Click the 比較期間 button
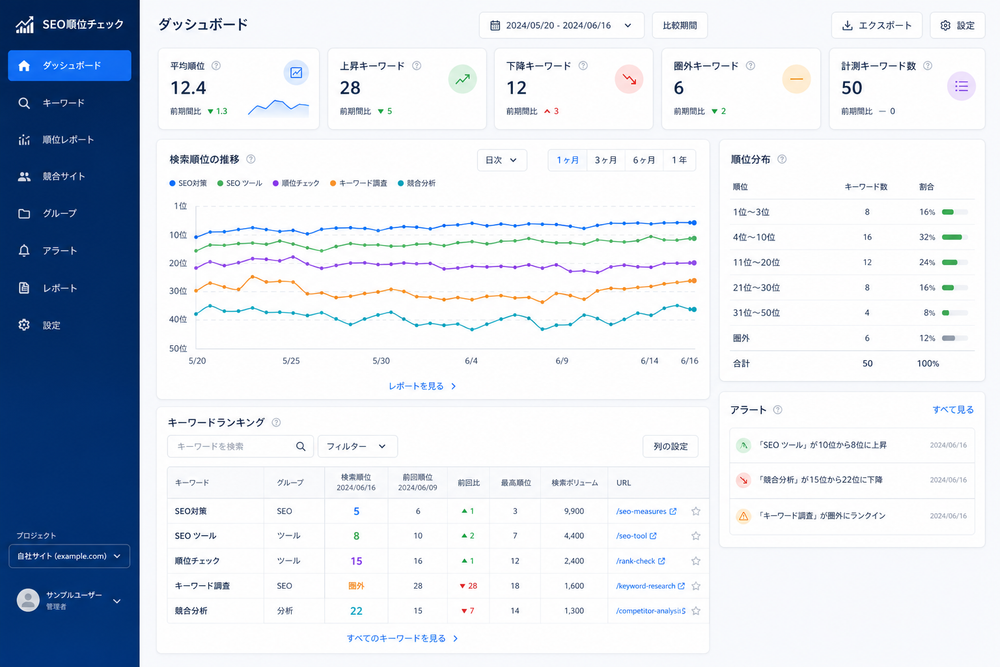Screen dimensions: 1000x667 (680, 26)
